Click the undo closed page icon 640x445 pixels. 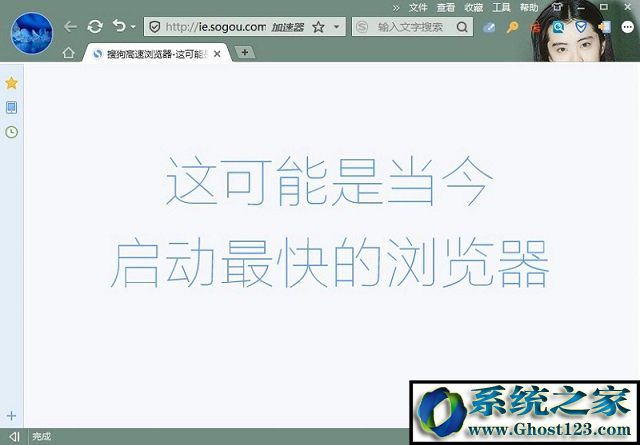point(119,26)
